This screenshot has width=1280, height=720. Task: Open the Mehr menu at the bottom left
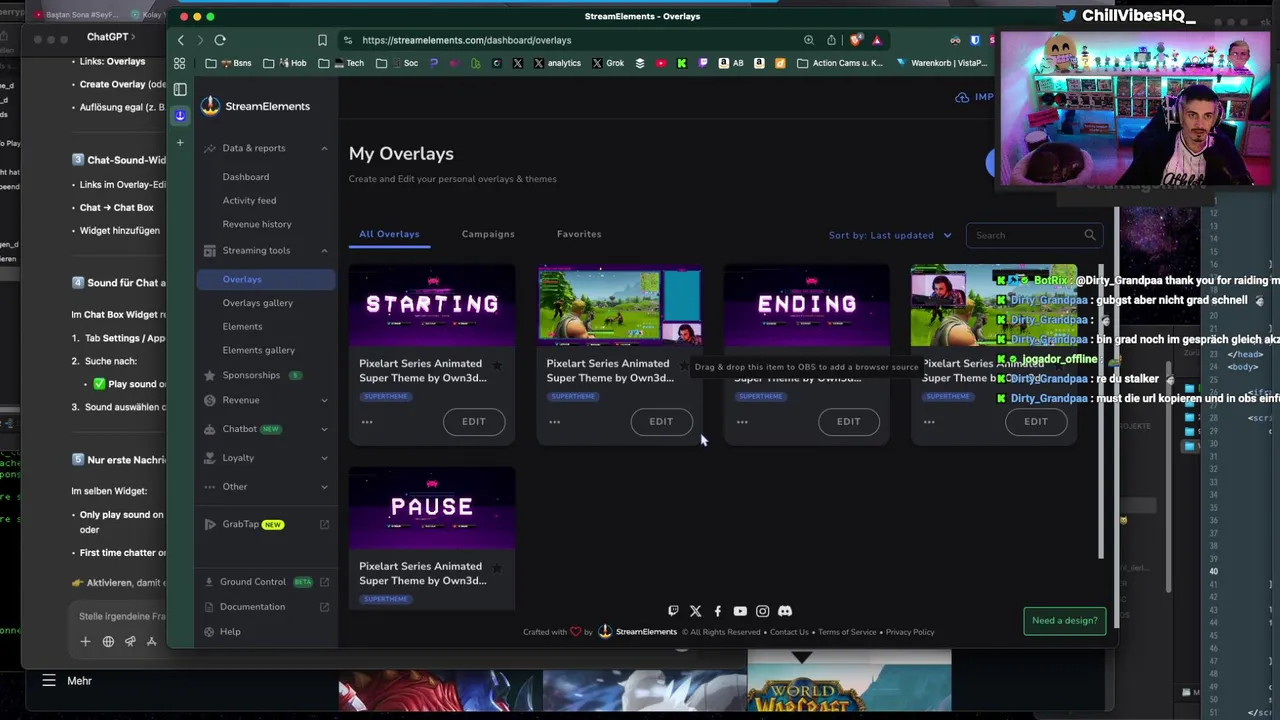[x=68, y=681]
